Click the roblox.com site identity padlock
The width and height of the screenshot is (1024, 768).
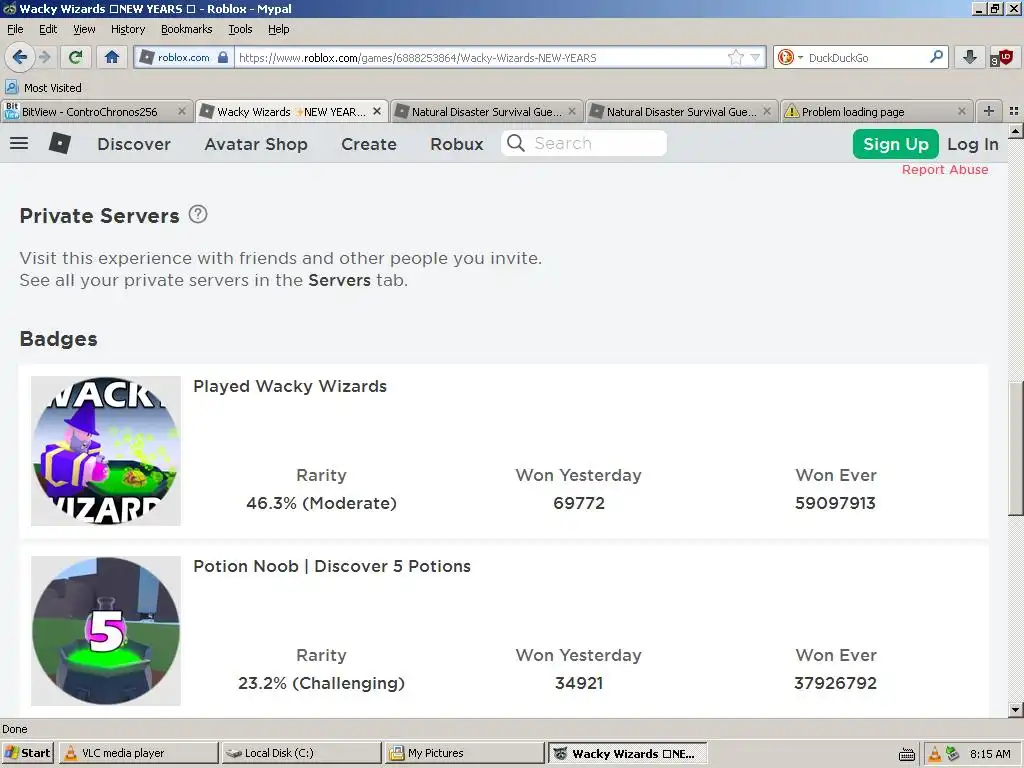tap(222, 57)
